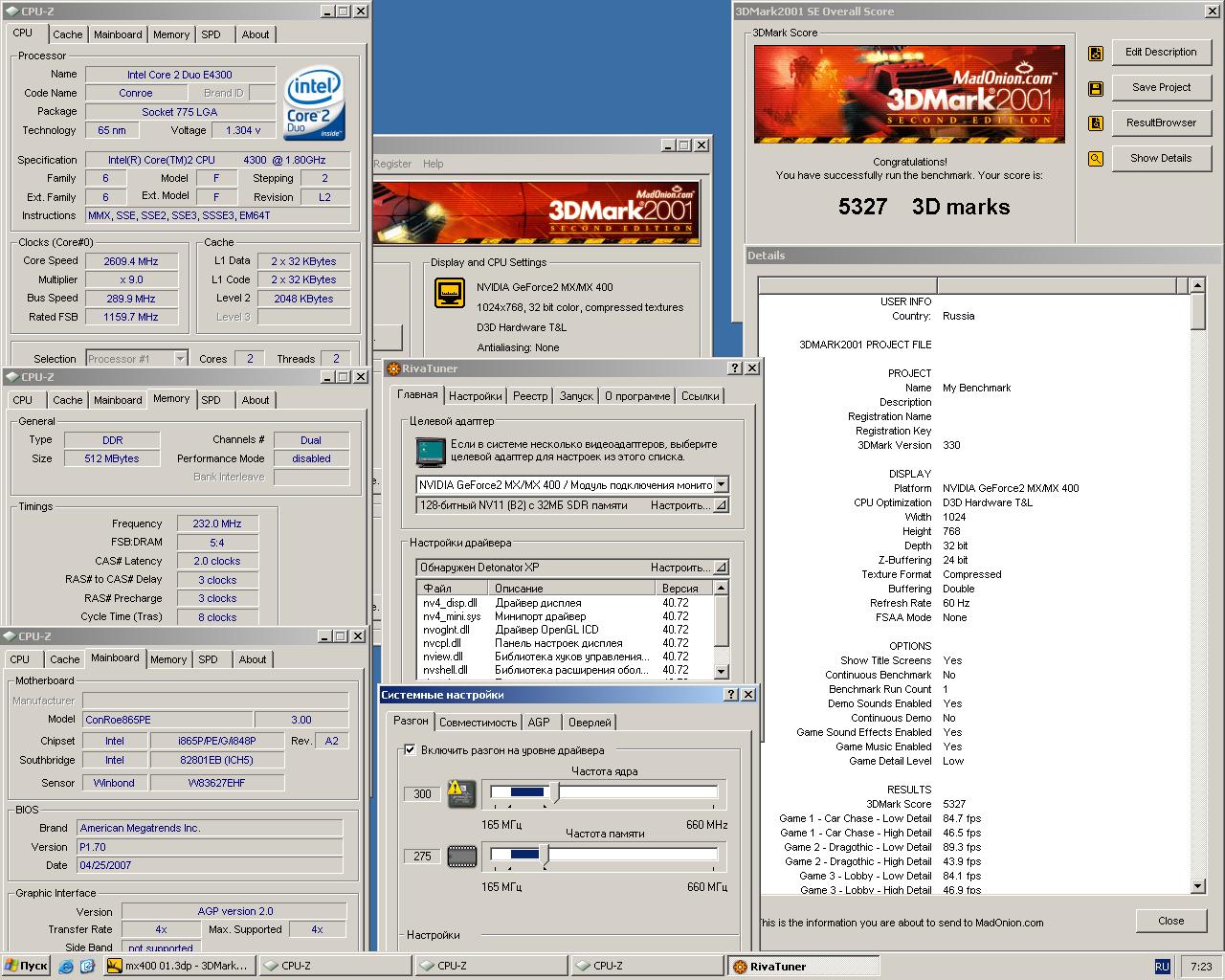Select the nvcpl.dll row in driver list
Image resolution: width=1225 pixels, height=980 pixels.
[566, 643]
